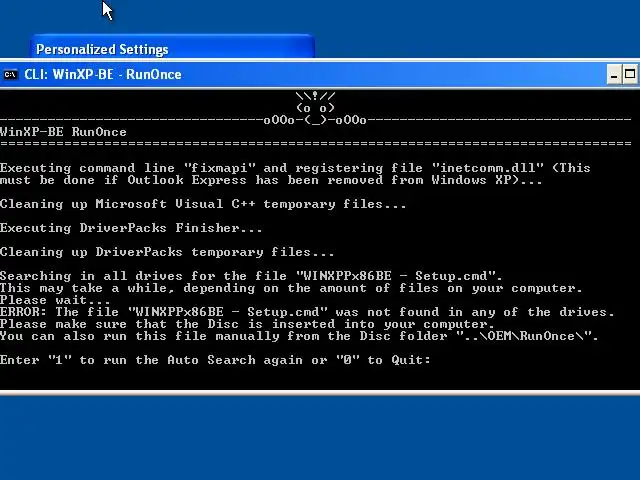Maximize the CLI WinXP-BE RunOnce window
The height and width of the screenshot is (480, 640).
pyautogui.click(x=630, y=74)
